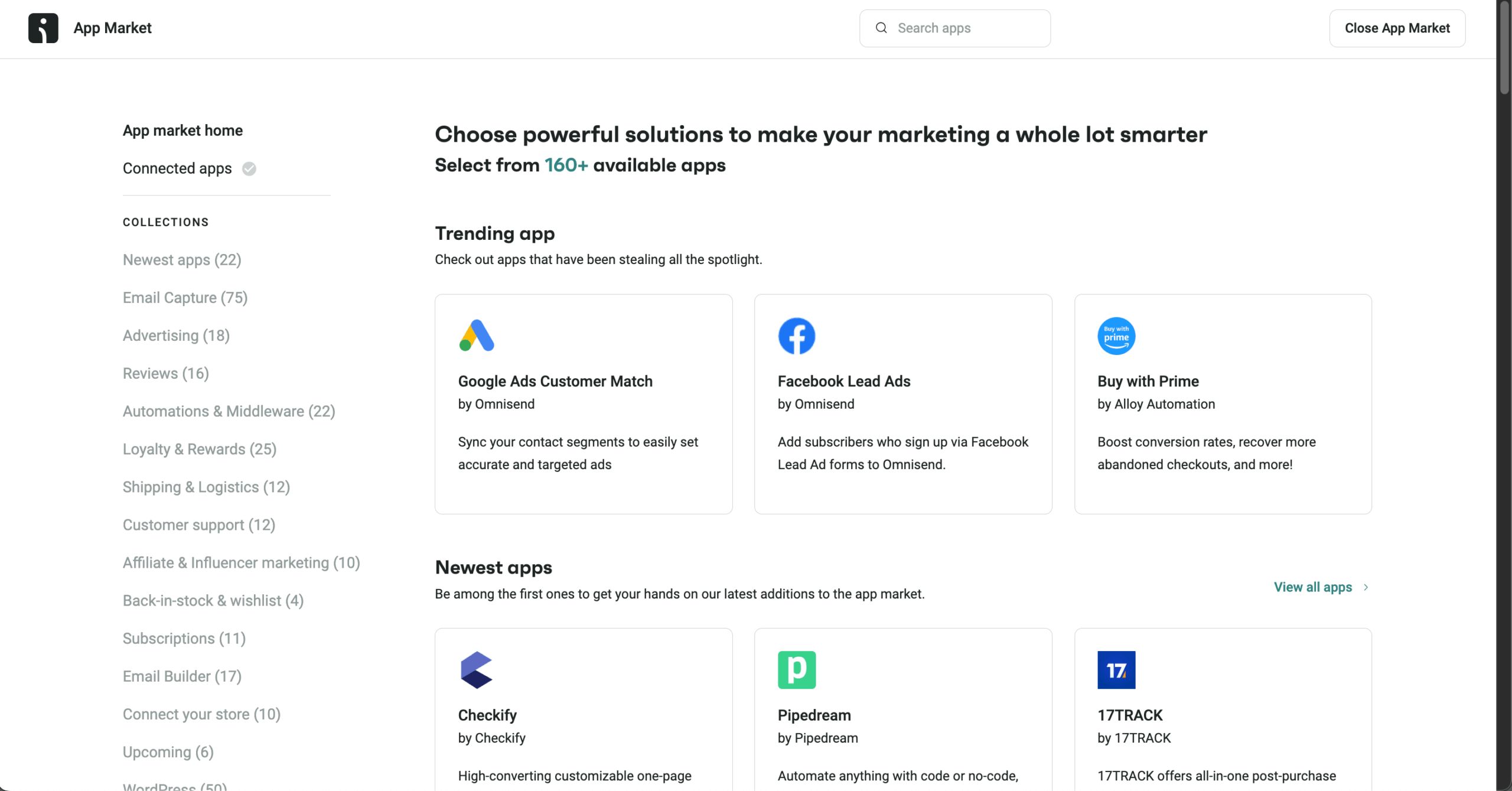This screenshot has width=1512, height=791.
Task: Click the COLLECTIONS sidebar label
Action: (166, 222)
